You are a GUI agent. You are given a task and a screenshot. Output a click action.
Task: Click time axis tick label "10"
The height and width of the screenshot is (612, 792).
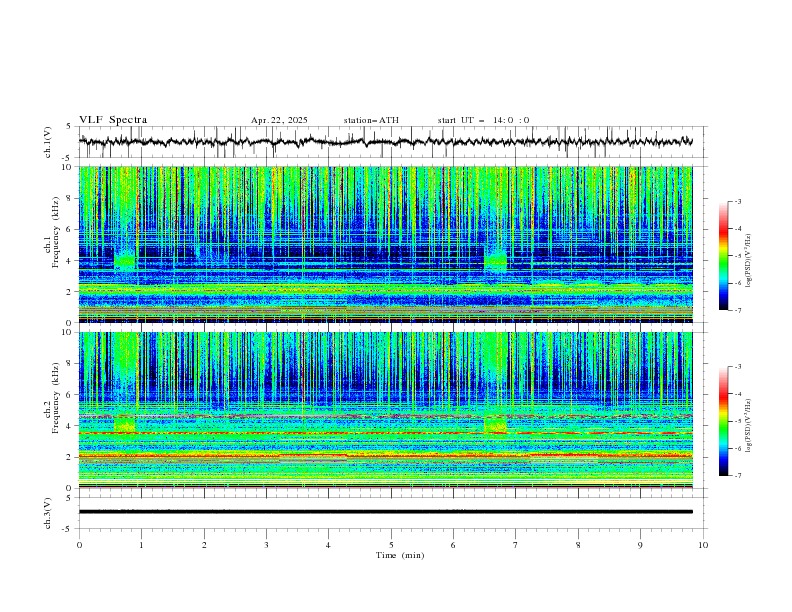coord(703,545)
